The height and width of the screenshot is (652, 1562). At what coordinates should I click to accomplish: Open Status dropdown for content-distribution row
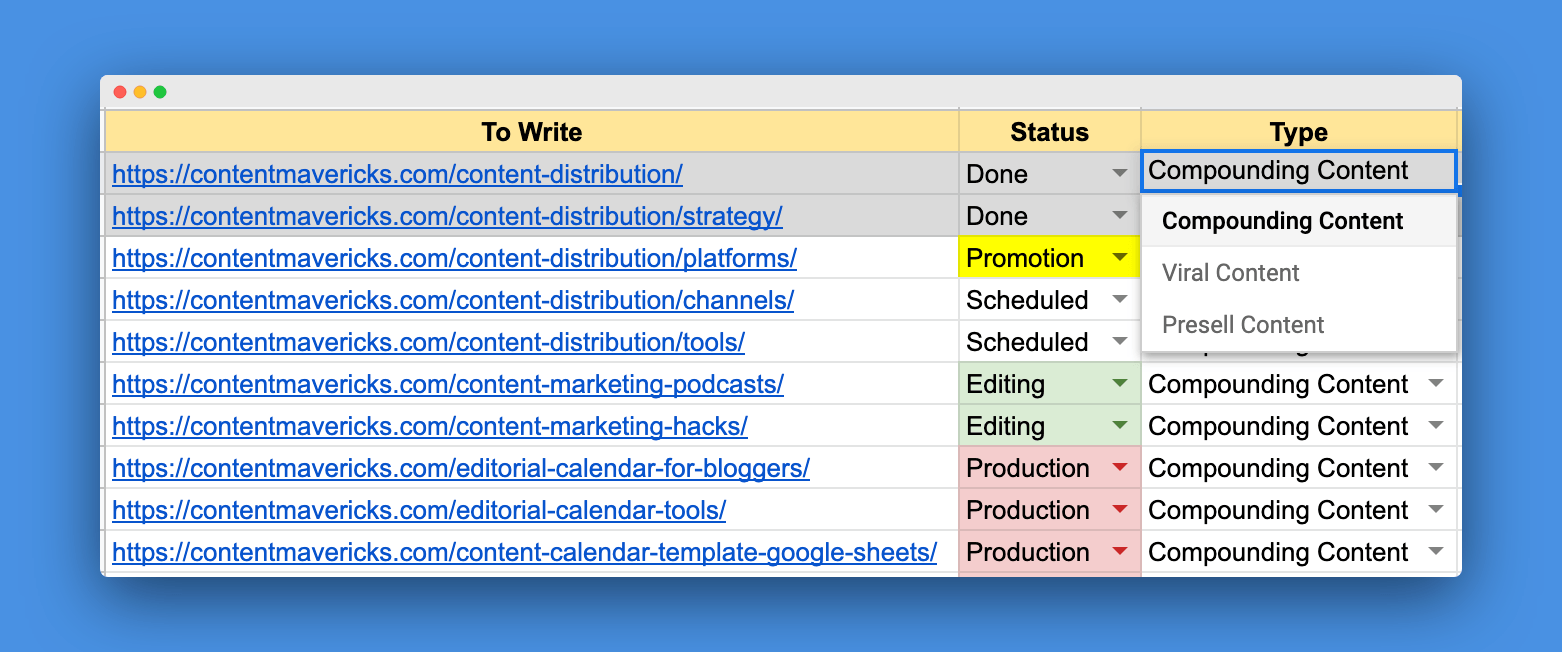1119,174
